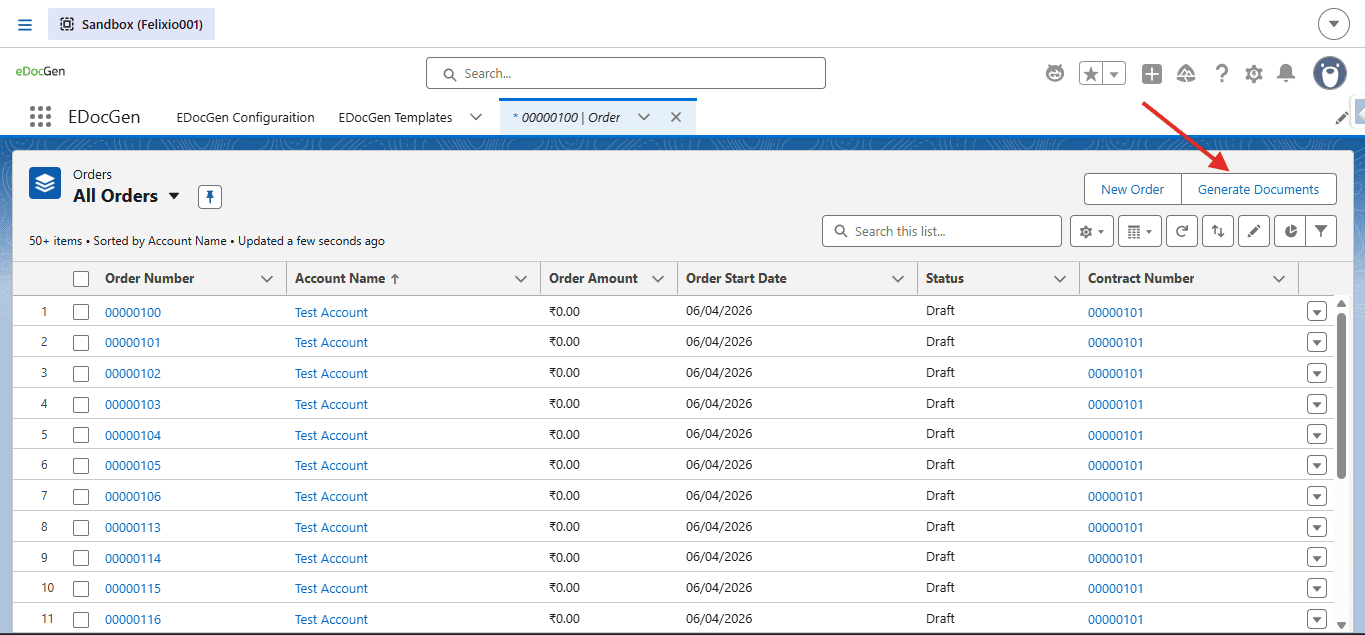
Task: Open the list filters funnel icon
Action: coord(1321,231)
